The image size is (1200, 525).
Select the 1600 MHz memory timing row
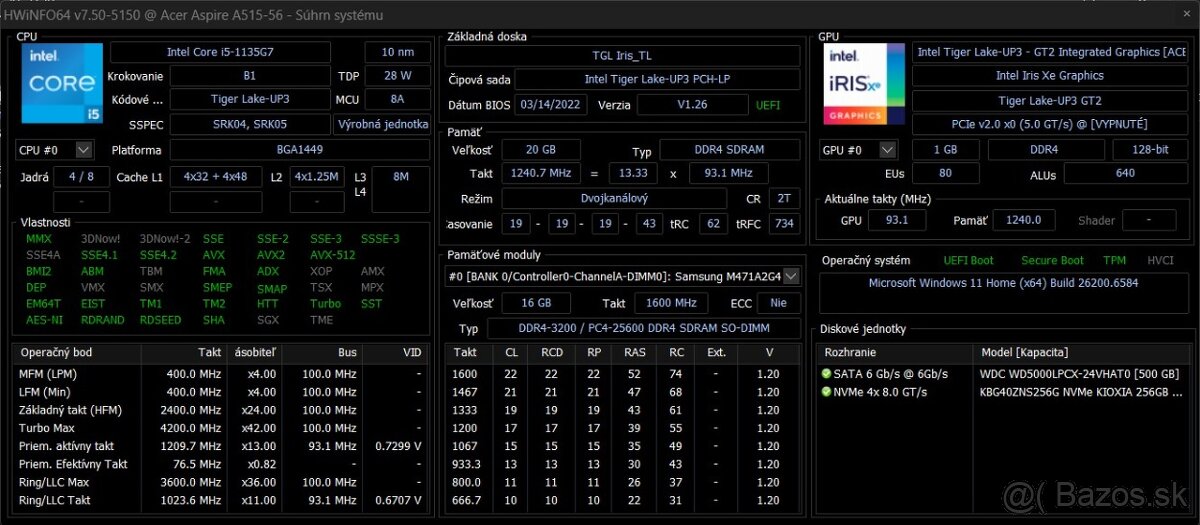point(620,374)
